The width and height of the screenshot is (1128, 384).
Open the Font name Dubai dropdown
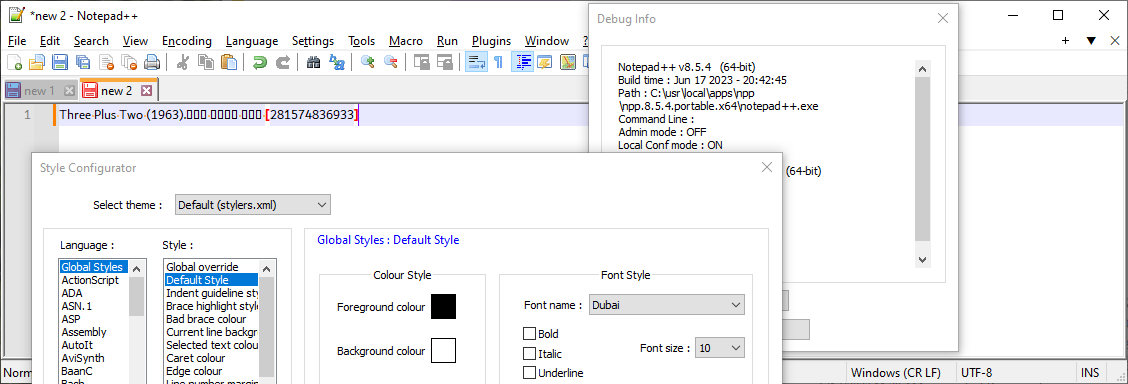(x=667, y=305)
